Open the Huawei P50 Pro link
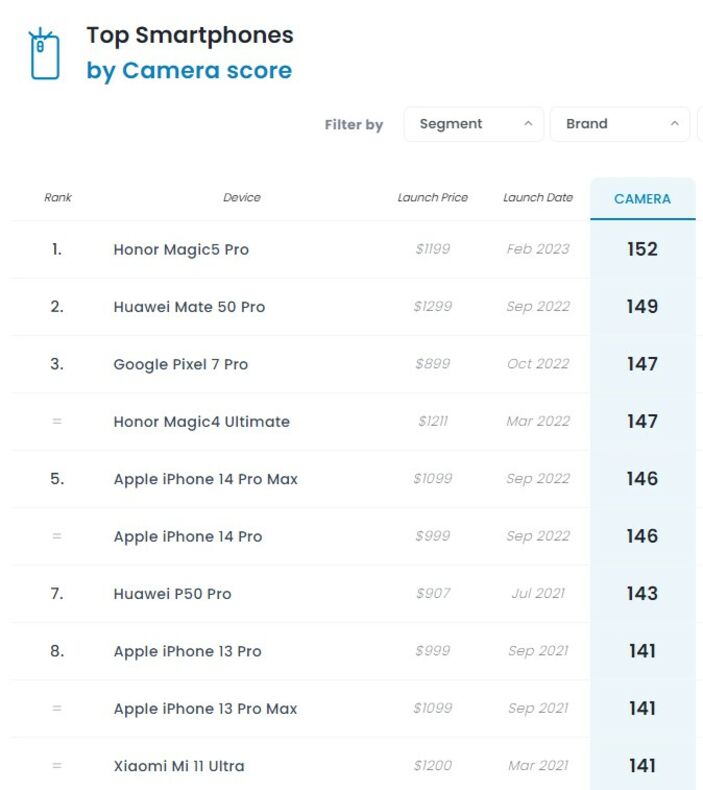 (x=172, y=594)
